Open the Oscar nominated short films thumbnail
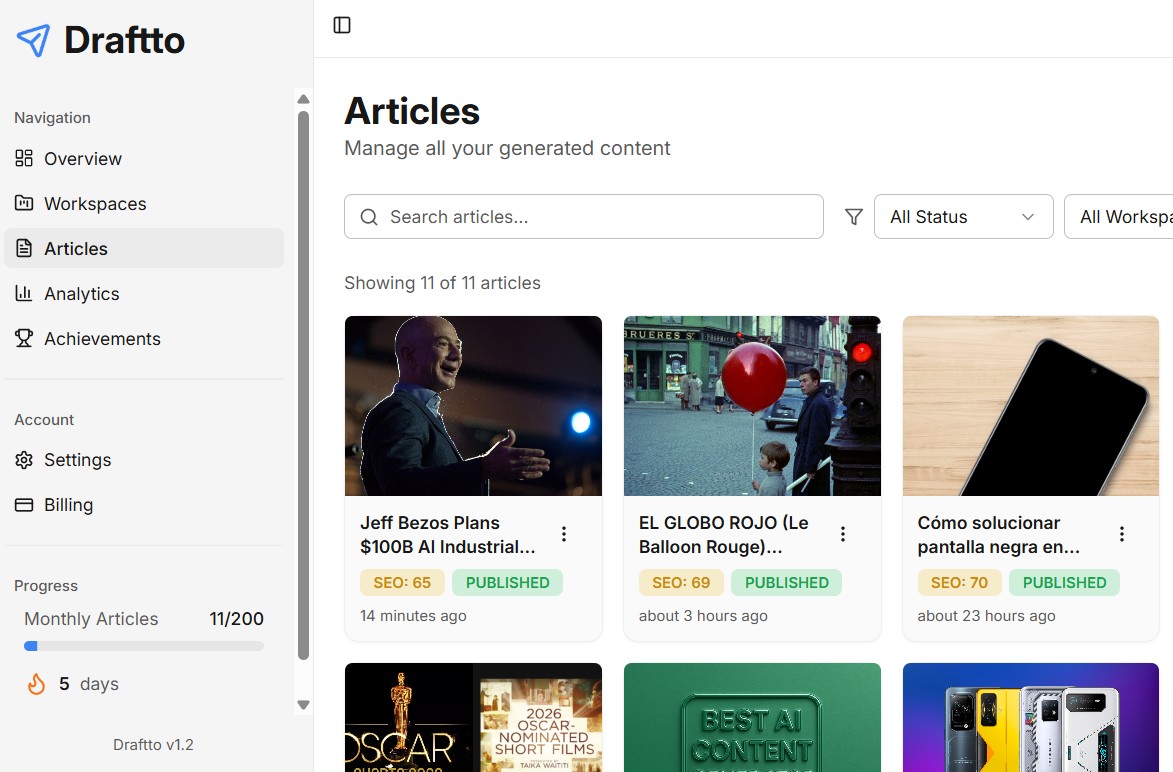Viewport: 1173px width, 772px height. (x=474, y=717)
